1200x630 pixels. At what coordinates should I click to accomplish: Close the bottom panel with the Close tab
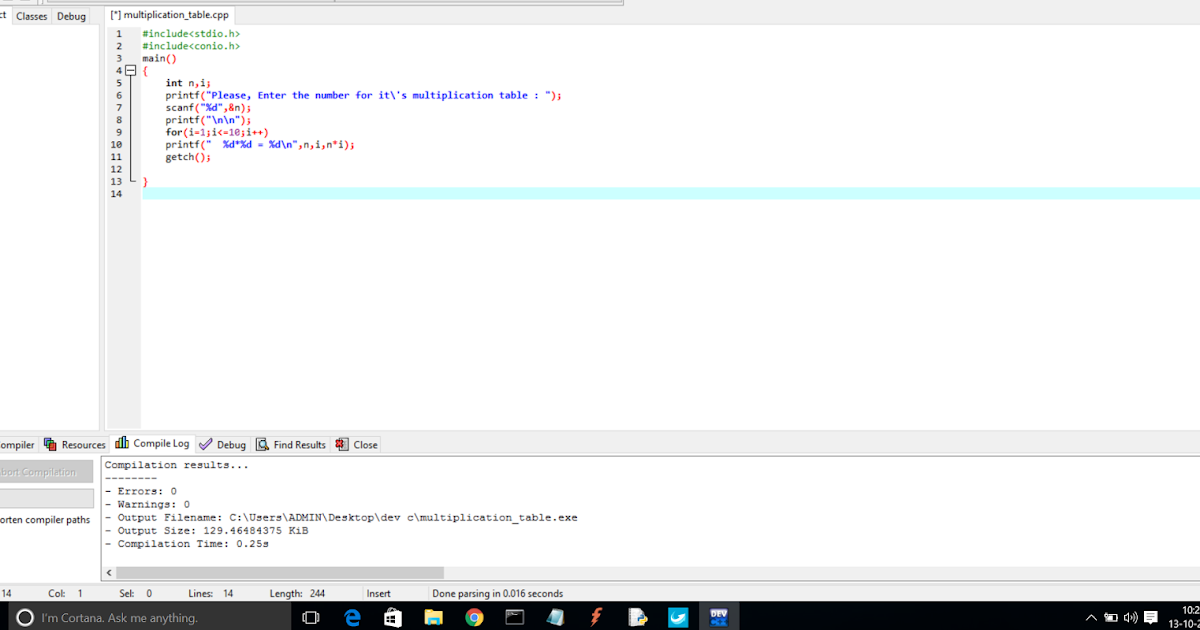pos(356,444)
